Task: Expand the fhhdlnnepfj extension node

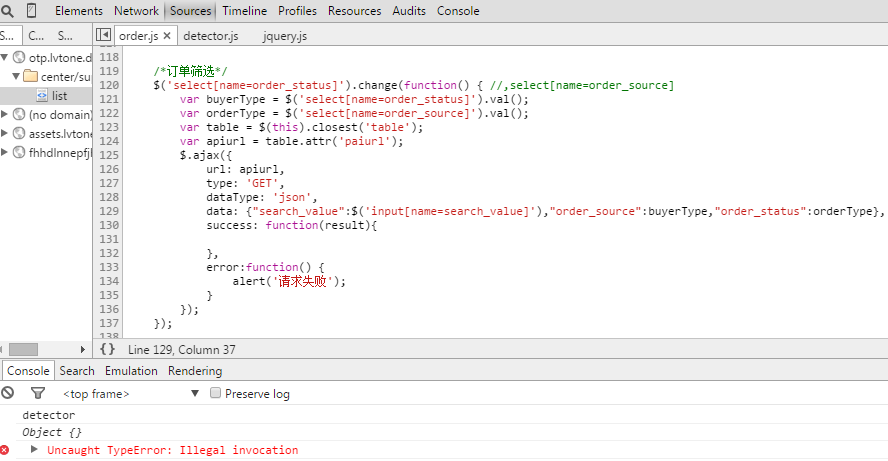Action: pos(5,152)
